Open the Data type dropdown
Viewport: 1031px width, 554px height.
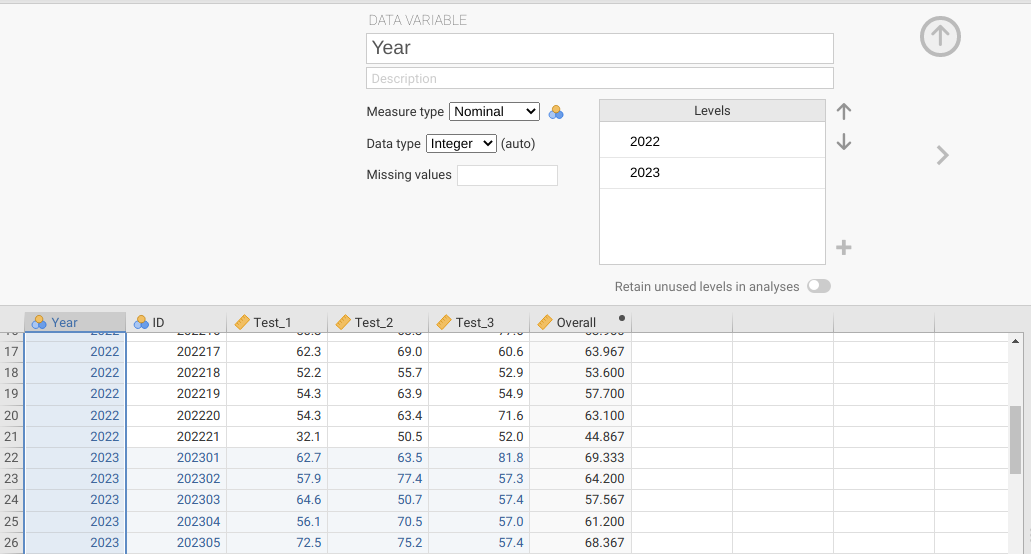(461, 143)
